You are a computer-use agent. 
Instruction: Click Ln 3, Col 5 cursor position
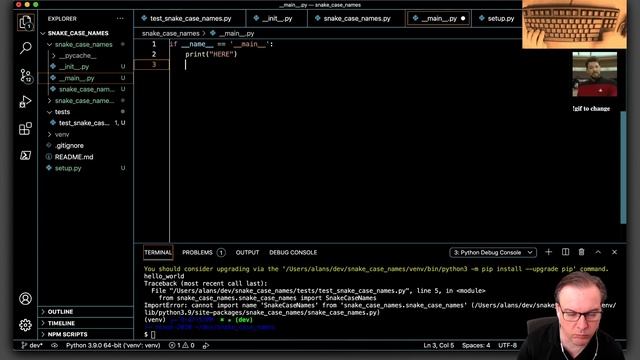(x=438, y=345)
